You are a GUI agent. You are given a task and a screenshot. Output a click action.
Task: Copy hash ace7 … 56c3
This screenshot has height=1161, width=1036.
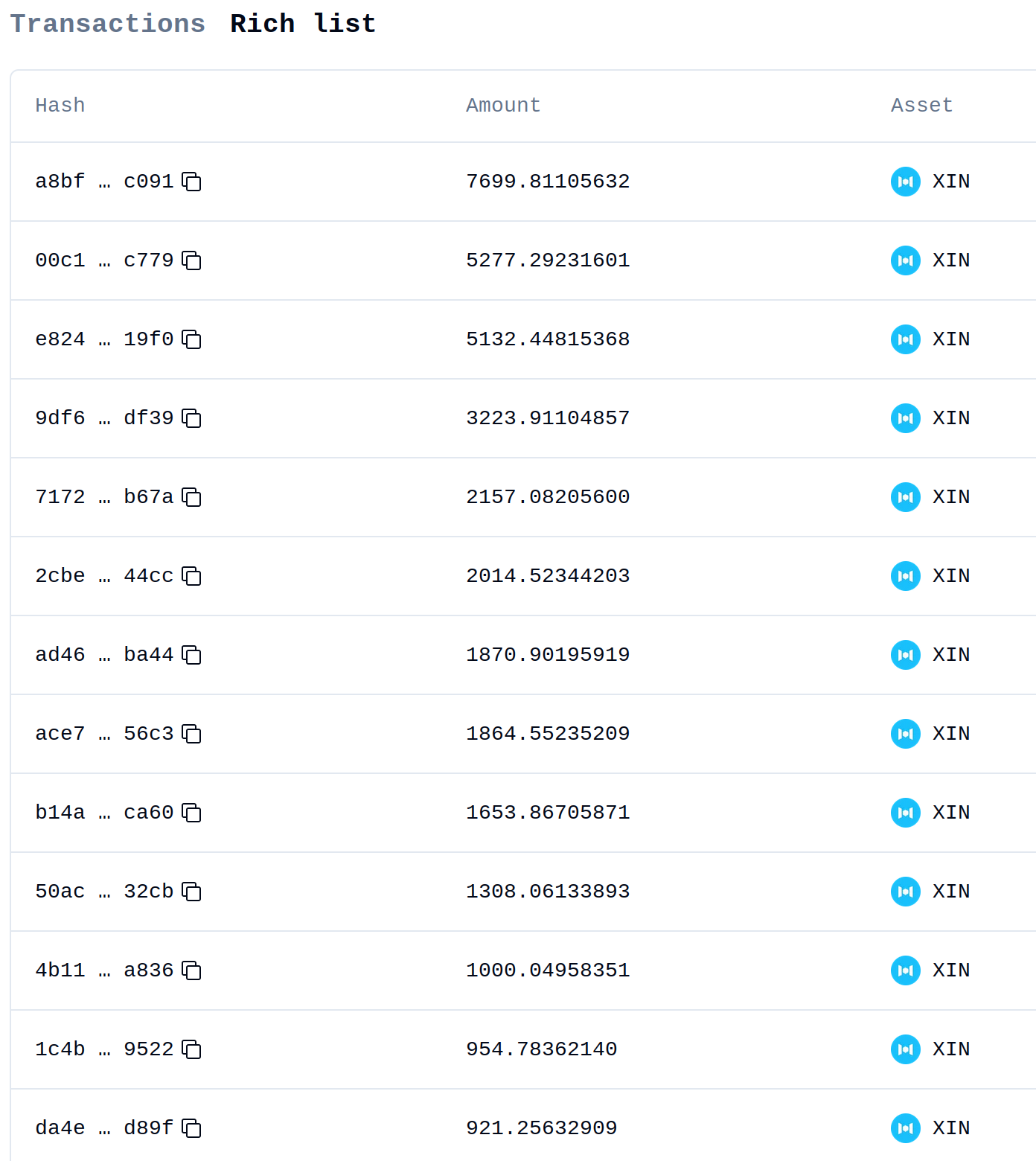click(192, 734)
